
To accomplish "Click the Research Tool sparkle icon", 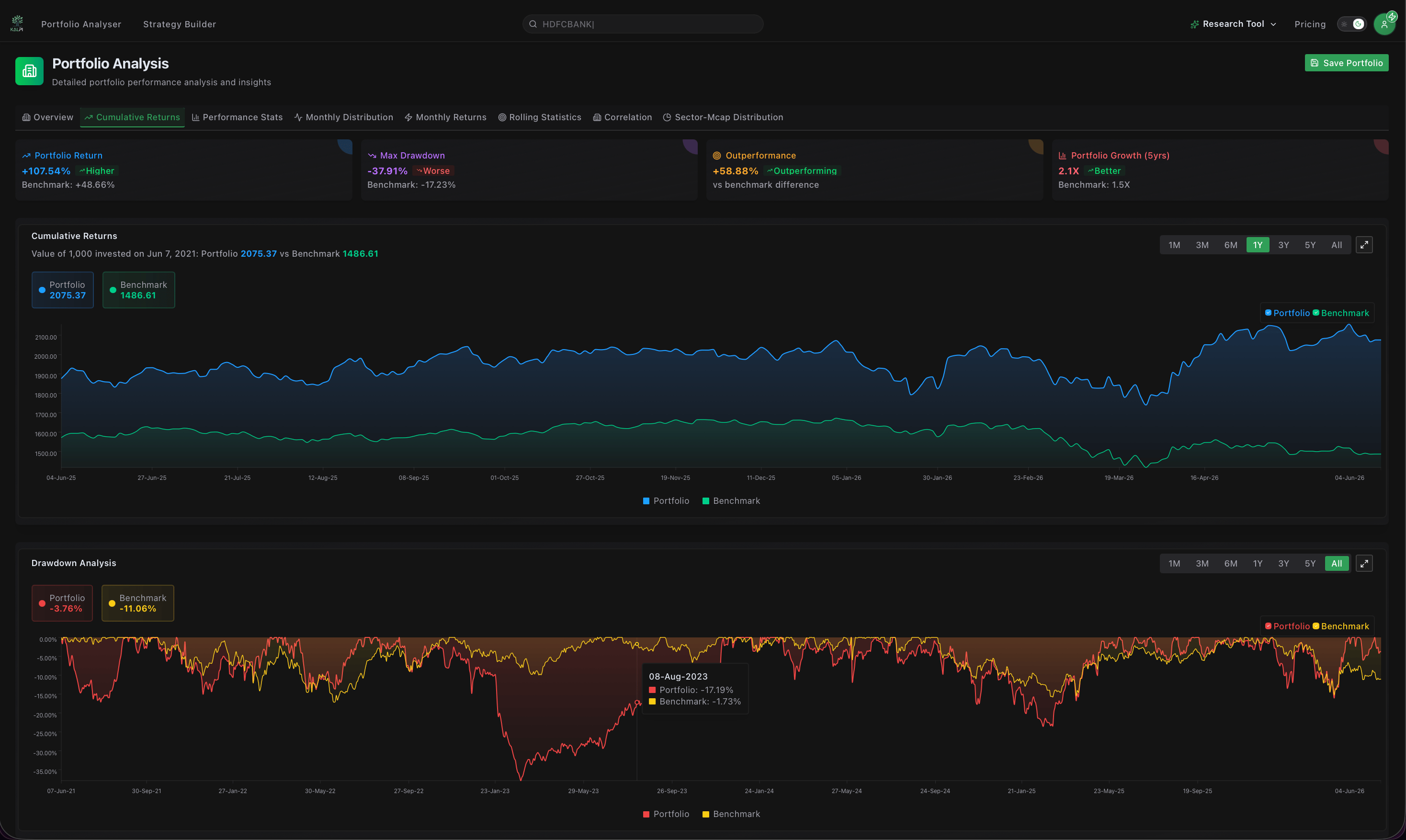I will click(x=1194, y=24).
